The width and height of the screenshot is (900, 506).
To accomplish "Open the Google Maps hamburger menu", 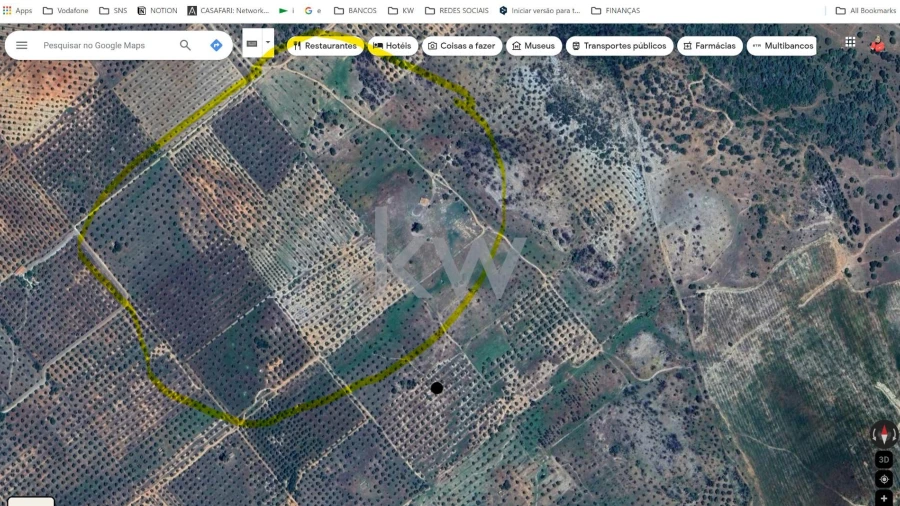I will [21, 46].
